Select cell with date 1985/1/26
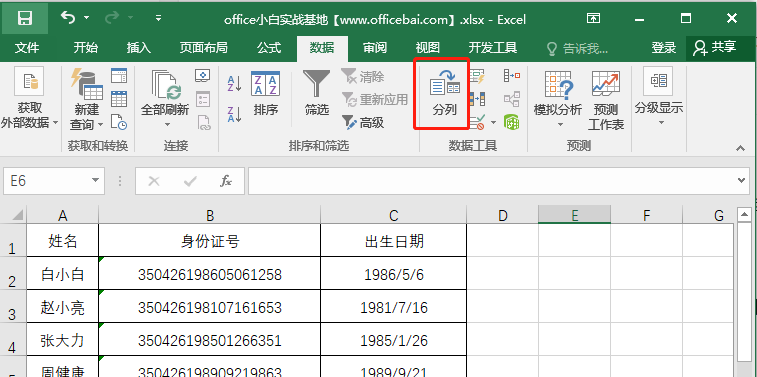Viewport: 757px width, 377px height. (393, 340)
